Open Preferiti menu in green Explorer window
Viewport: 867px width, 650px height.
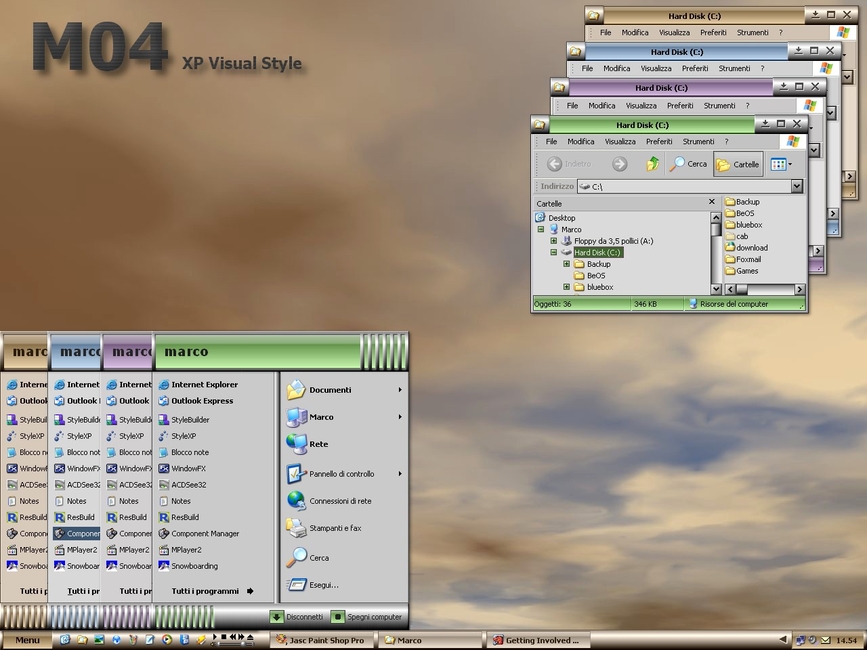tap(659, 141)
